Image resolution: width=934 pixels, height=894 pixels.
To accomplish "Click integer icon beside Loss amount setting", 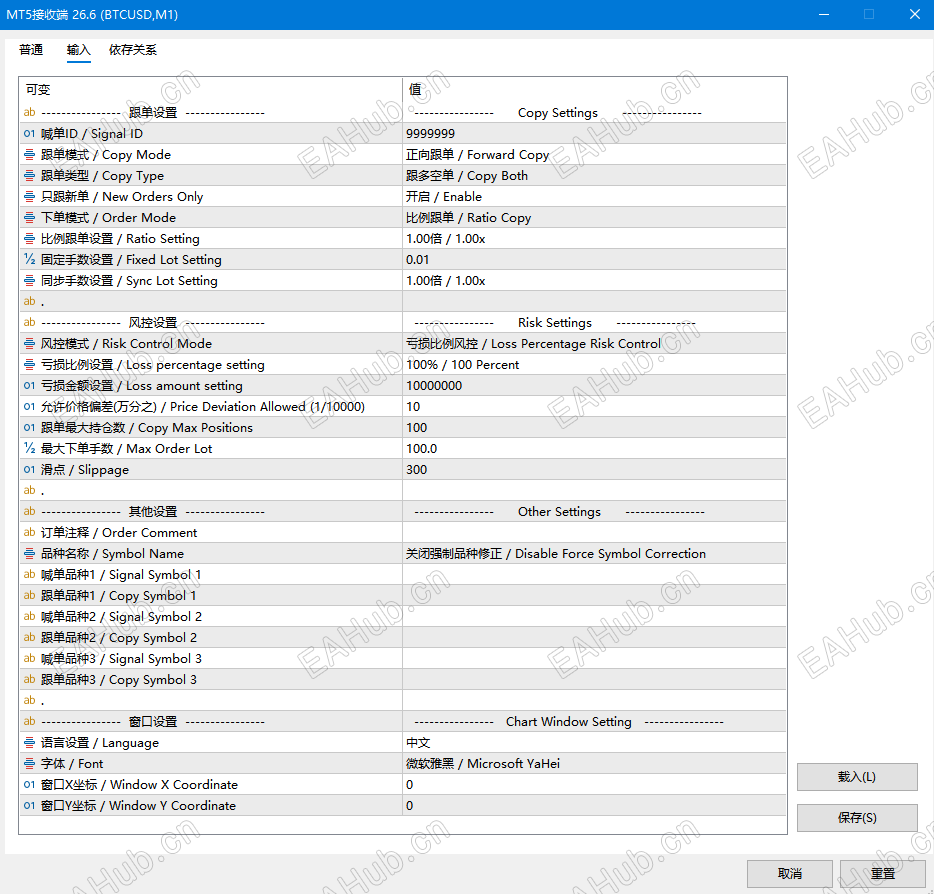I will (x=29, y=385).
